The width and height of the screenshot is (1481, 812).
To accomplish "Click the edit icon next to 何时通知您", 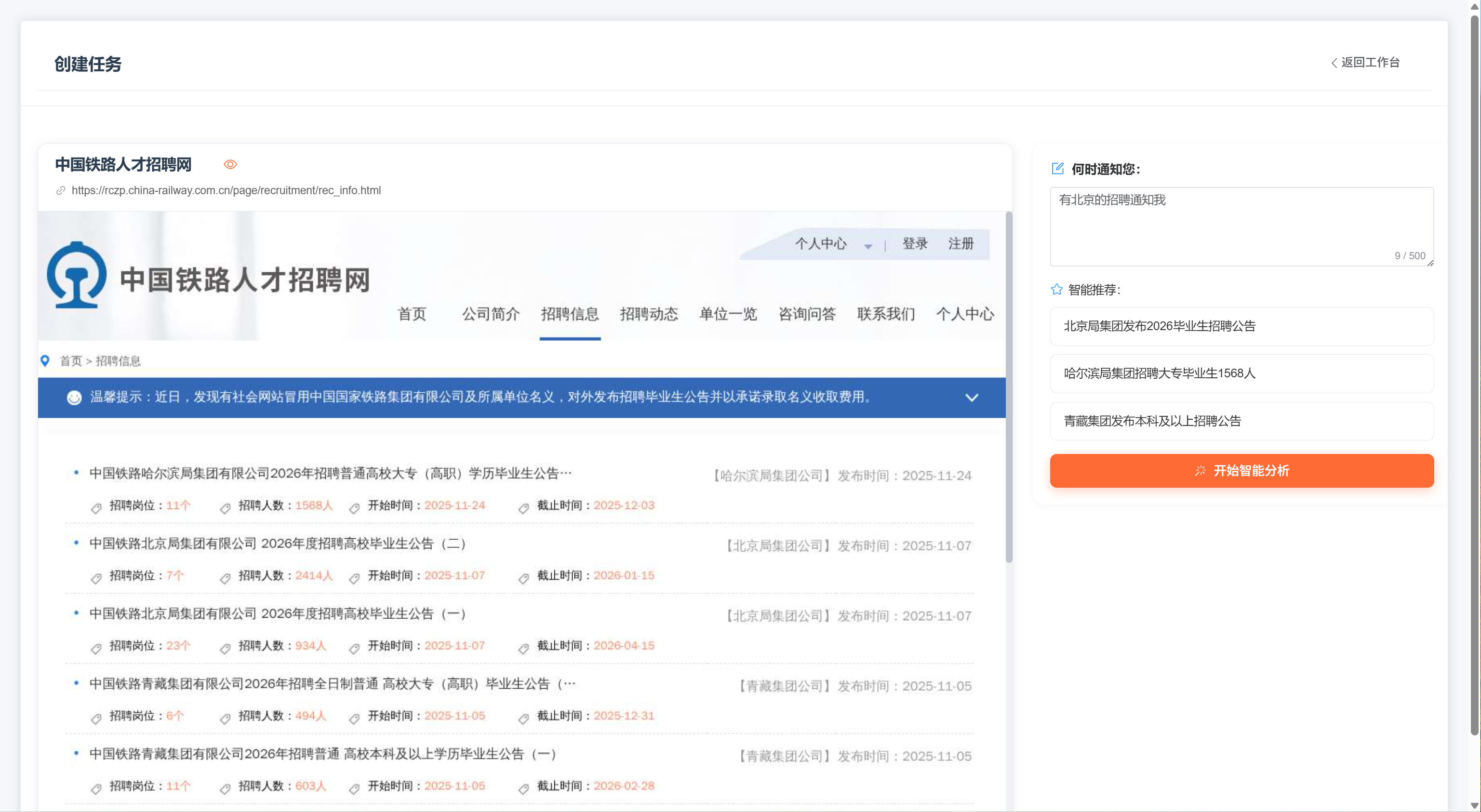I will [x=1057, y=169].
